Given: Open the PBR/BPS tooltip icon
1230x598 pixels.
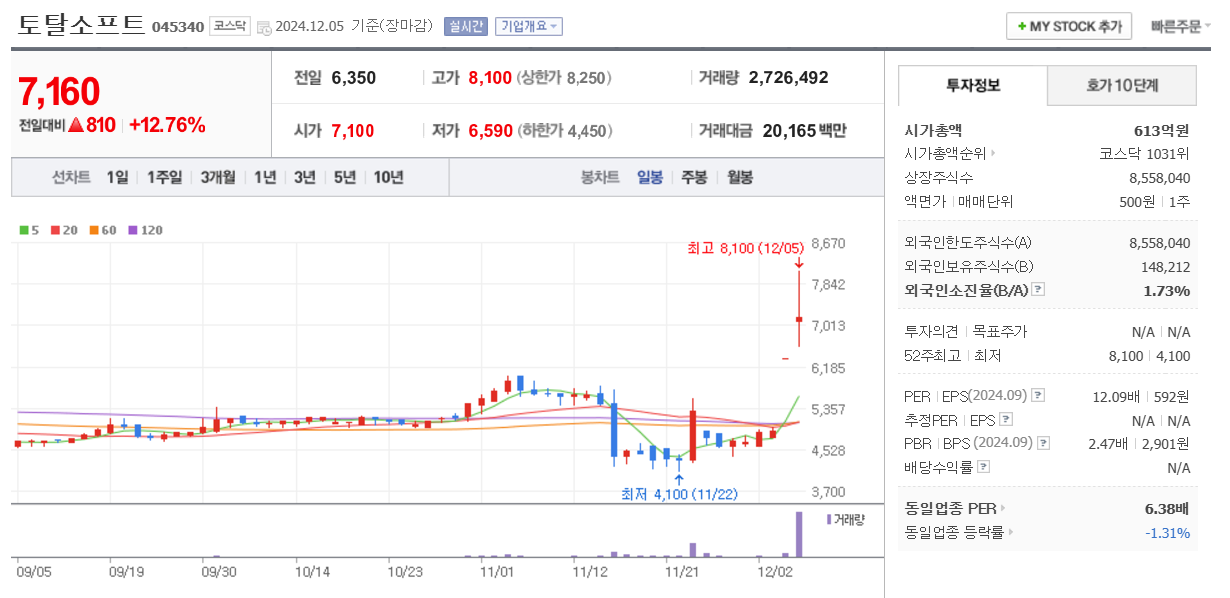Looking at the screenshot, I should click(x=1042, y=444).
